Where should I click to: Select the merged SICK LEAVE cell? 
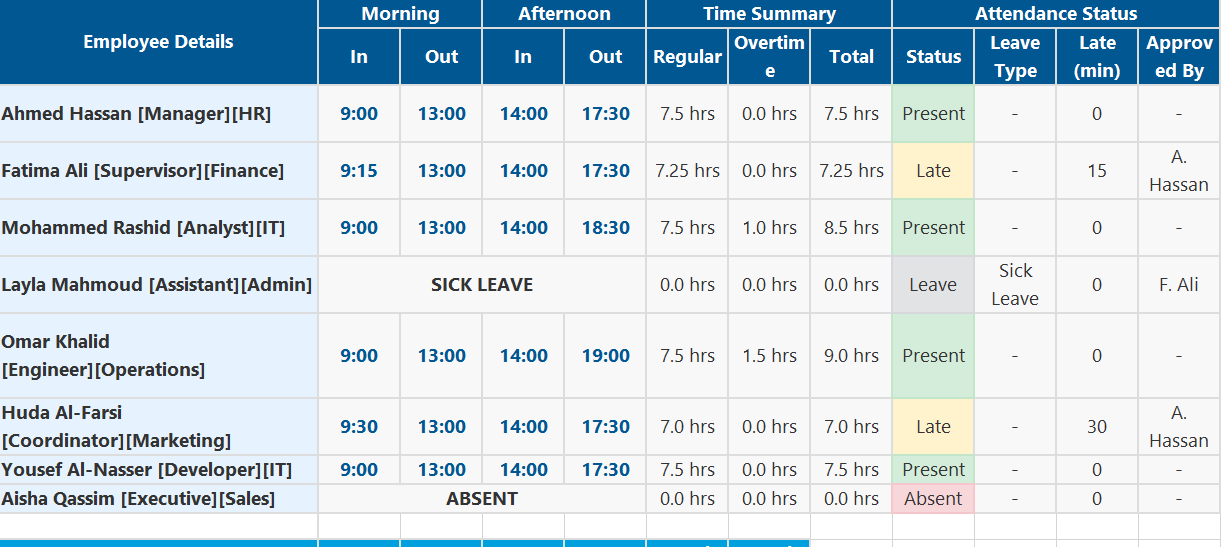(x=482, y=285)
